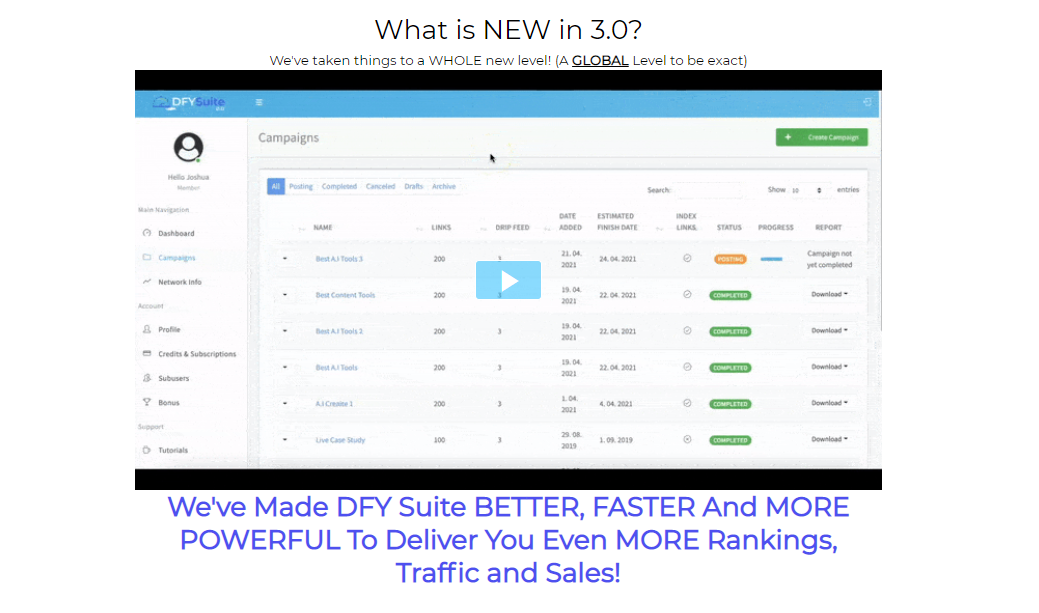Click COMPLETED badge for Best Content Tools
1039x613 pixels.
[x=730, y=295]
